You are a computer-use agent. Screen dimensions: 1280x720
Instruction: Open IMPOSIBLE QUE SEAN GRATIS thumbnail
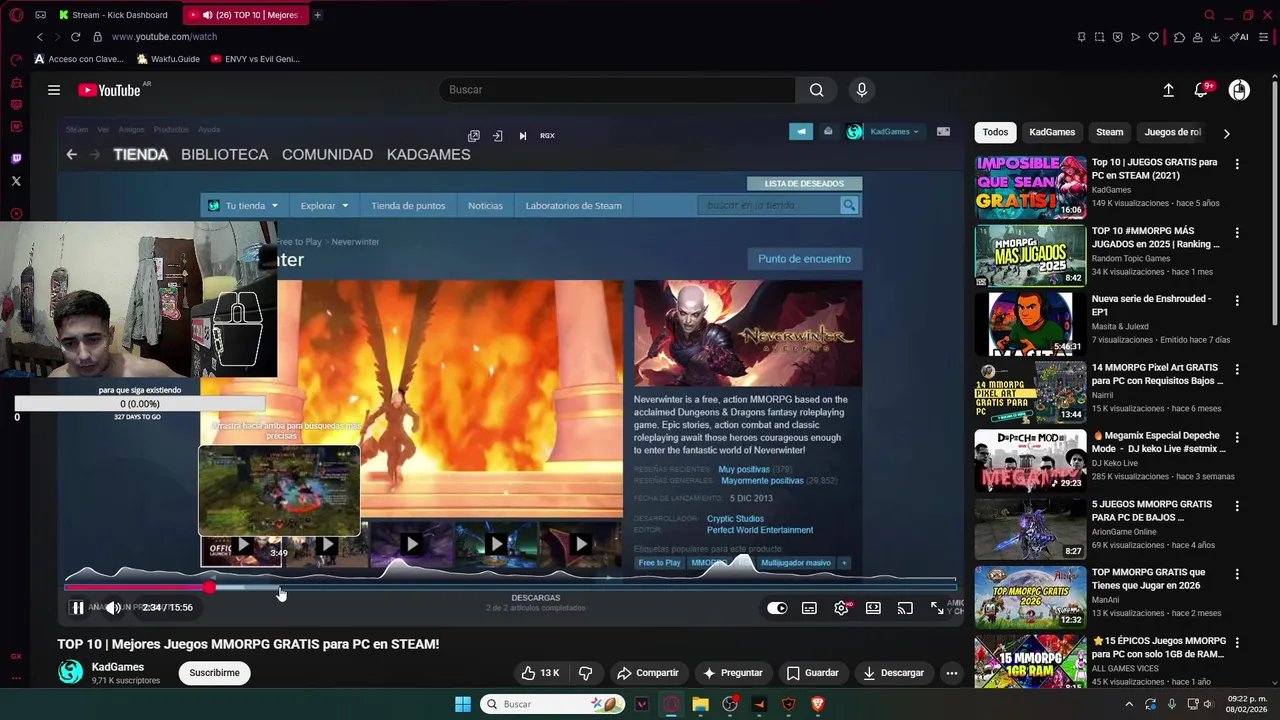[1030, 187]
